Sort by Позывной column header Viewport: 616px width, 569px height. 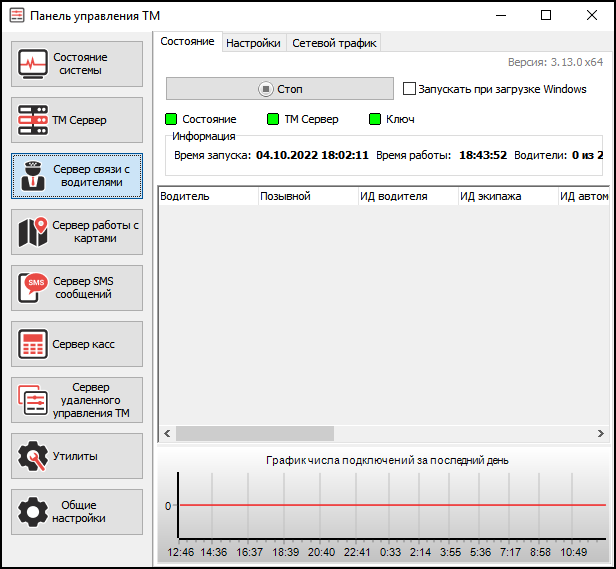(307, 196)
